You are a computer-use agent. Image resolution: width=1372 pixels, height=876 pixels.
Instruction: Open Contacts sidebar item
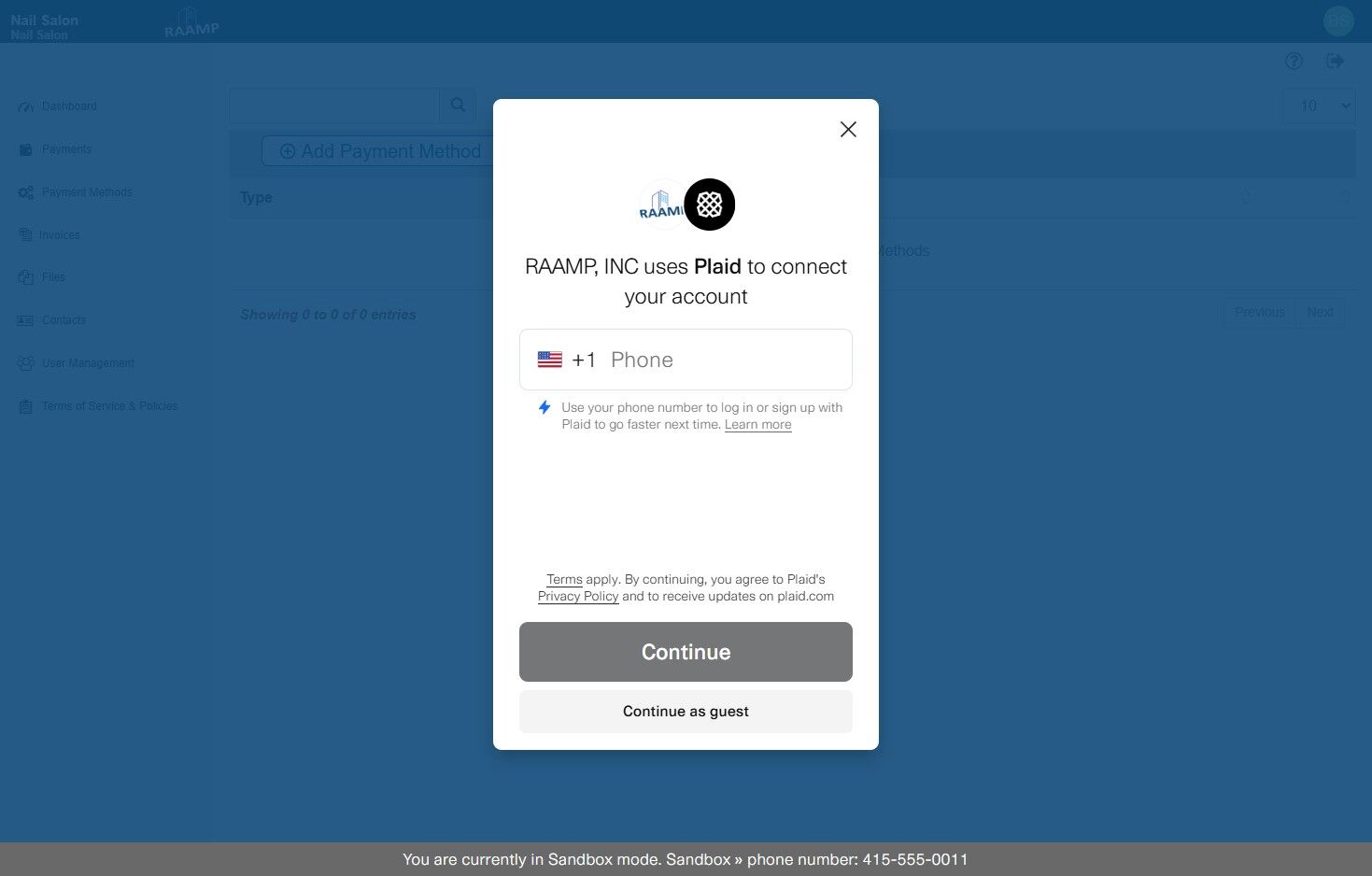click(64, 320)
